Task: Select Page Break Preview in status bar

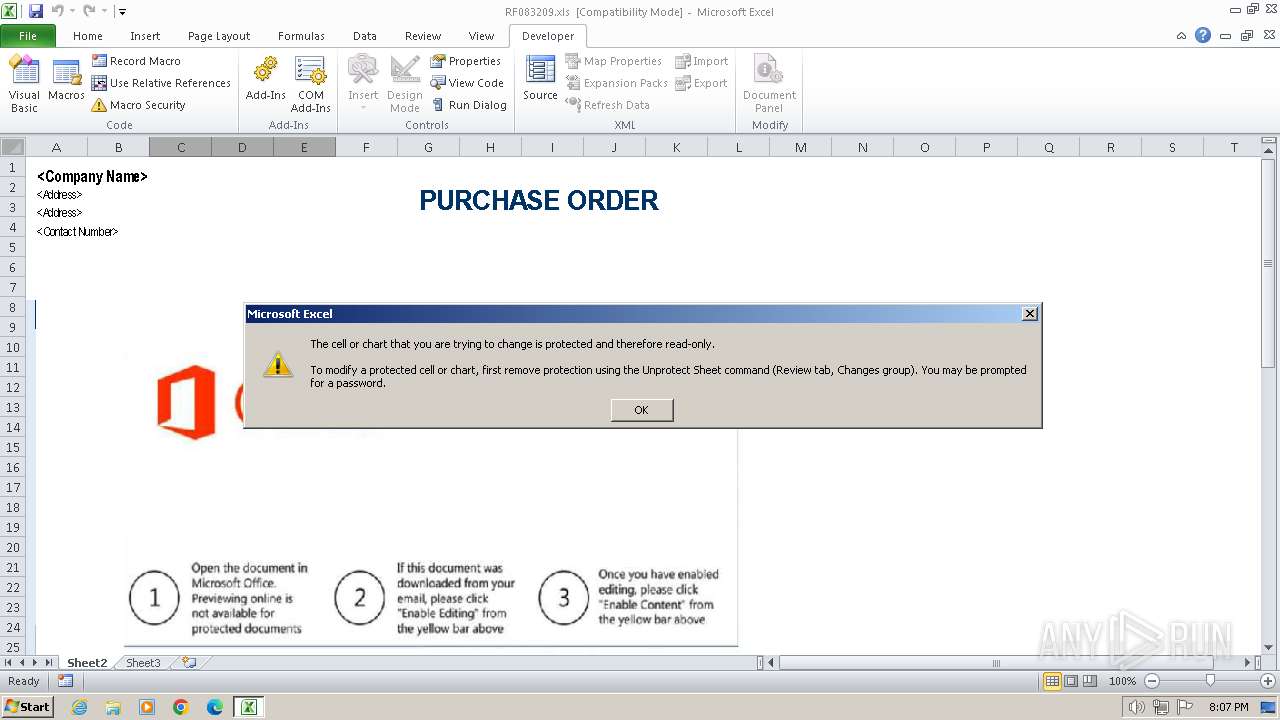Action: coord(1090,681)
